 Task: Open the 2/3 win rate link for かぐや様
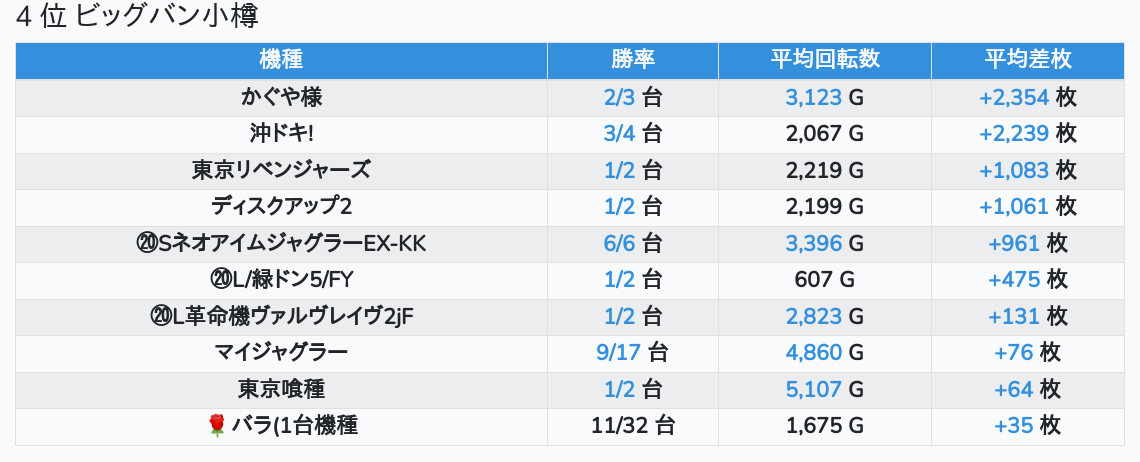pyautogui.click(x=619, y=97)
